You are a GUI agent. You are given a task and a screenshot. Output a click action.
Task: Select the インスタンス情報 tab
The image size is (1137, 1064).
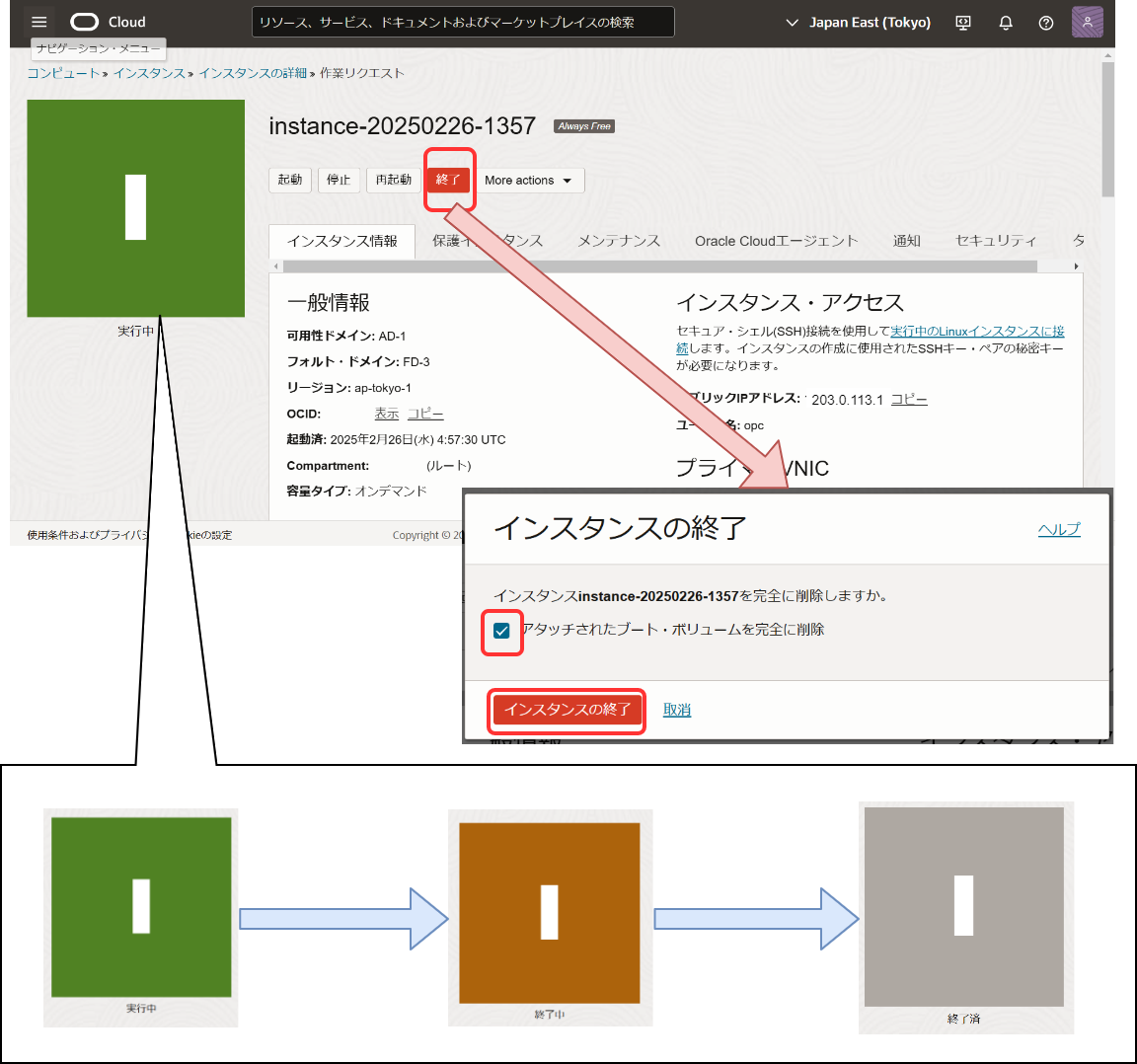coord(342,241)
